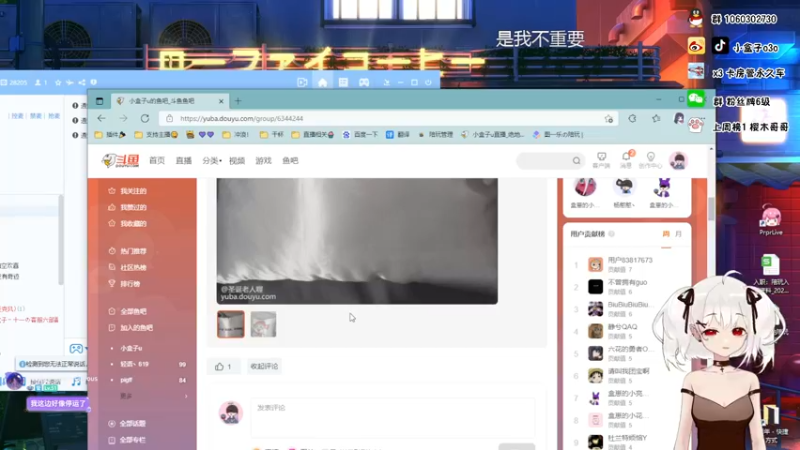Open 社区热榜 in left sidebar
800x450 pixels.
(x=128, y=267)
